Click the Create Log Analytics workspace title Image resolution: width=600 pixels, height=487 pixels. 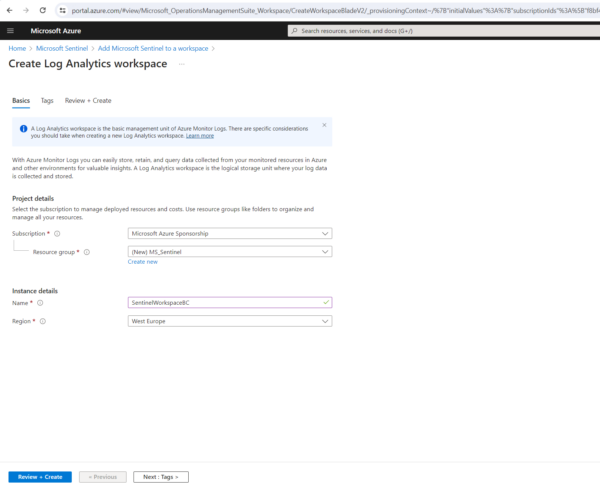point(88,64)
